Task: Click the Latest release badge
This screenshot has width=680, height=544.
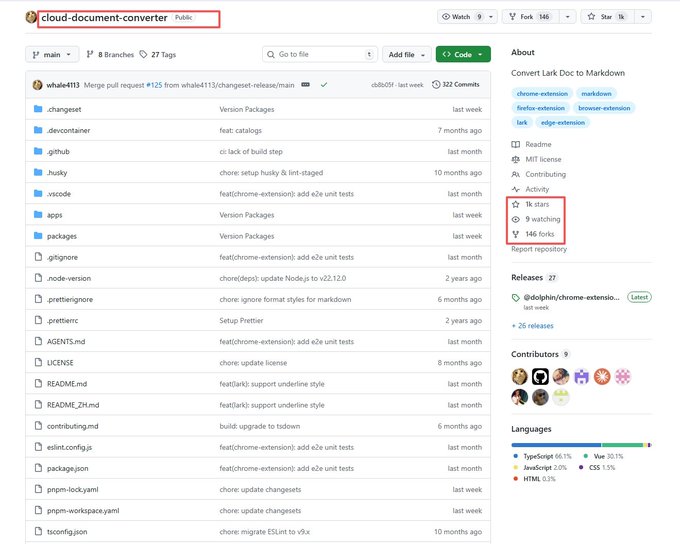Action: click(x=639, y=297)
